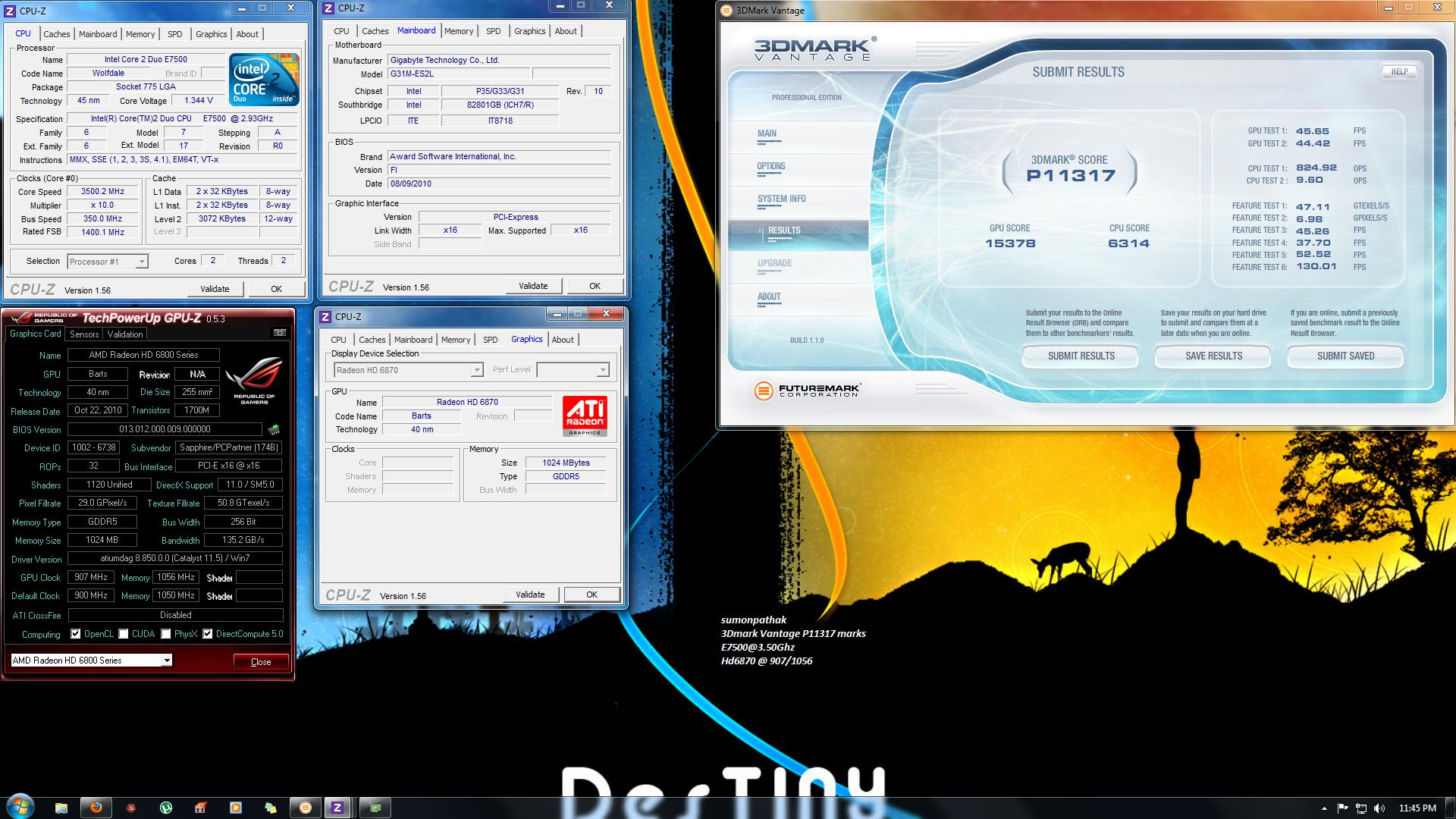
Task: Click the ATI Radeon Graphics logo
Action: tap(585, 416)
